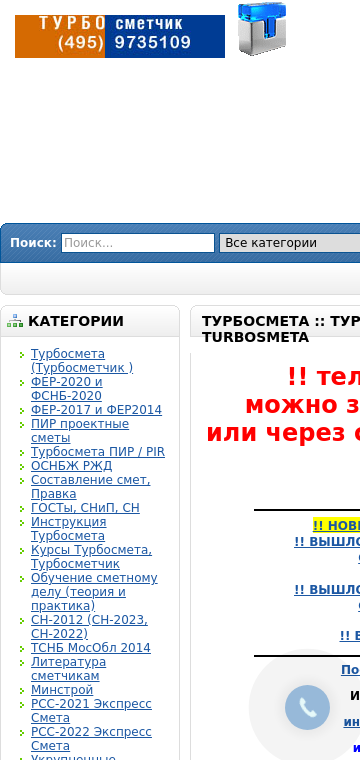Open Обучение сметному делу category
This screenshot has height=760, width=360.
tap(94, 592)
